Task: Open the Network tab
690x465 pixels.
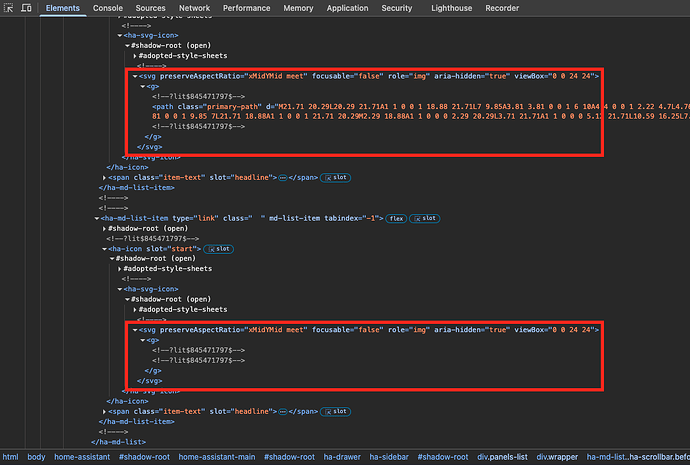Action: click(195, 8)
